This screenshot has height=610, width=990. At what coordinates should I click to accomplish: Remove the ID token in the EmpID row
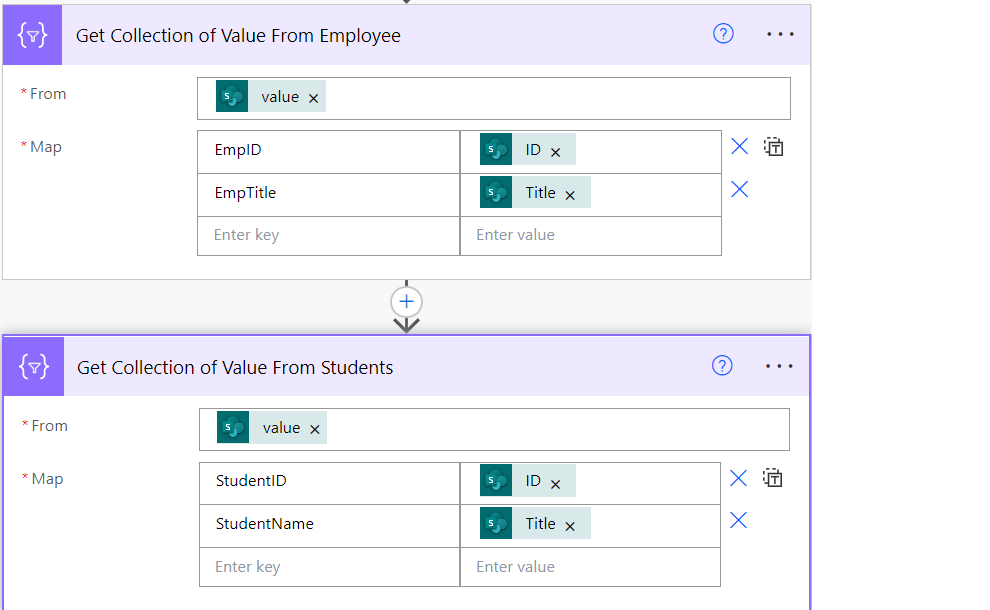coord(555,152)
